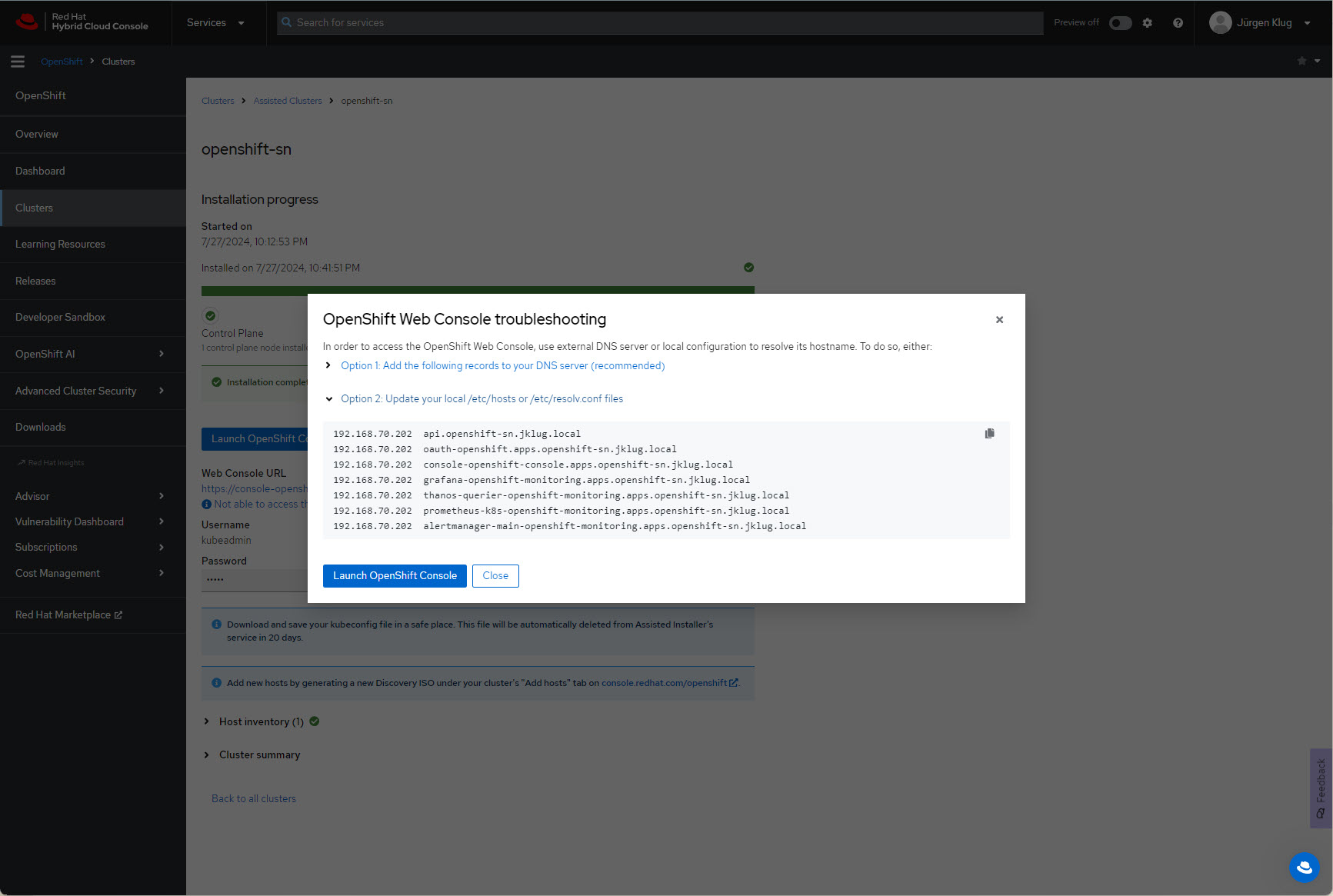The height and width of the screenshot is (896, 1333).
Task: Open the virtual assistant chat icon
Action: [x=1304, y=867]
